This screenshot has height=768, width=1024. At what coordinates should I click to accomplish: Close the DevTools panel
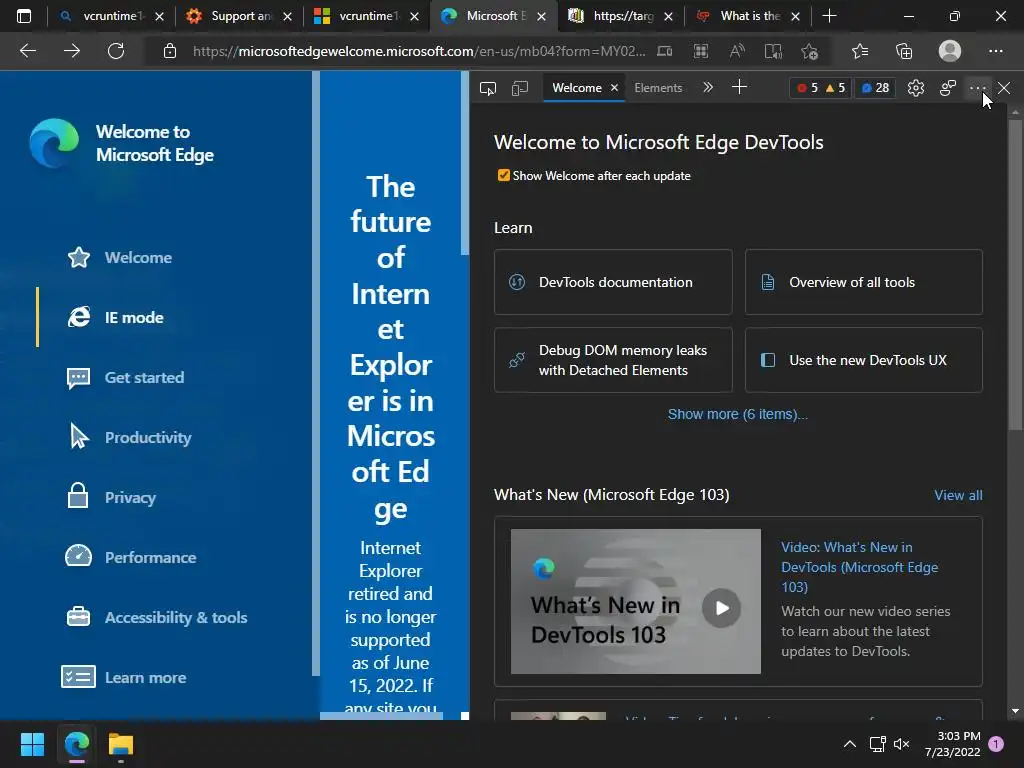(1004, 88)
